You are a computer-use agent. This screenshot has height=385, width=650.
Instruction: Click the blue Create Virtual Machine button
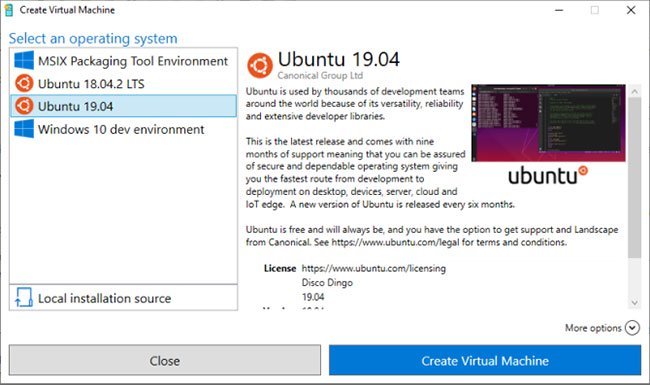click(x=485, y=361)
